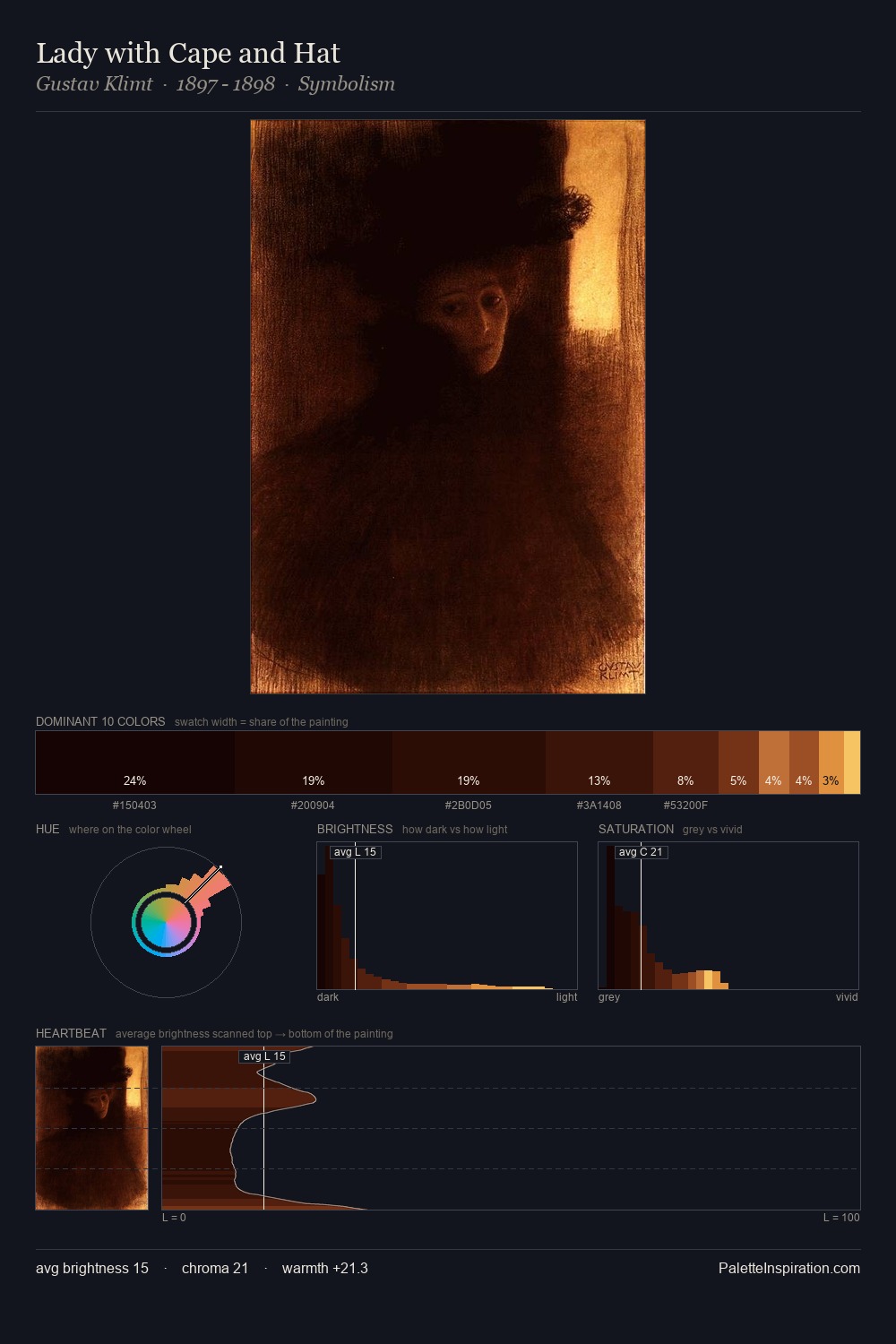Select the left 19% swatch above #200904

[314, 762]
